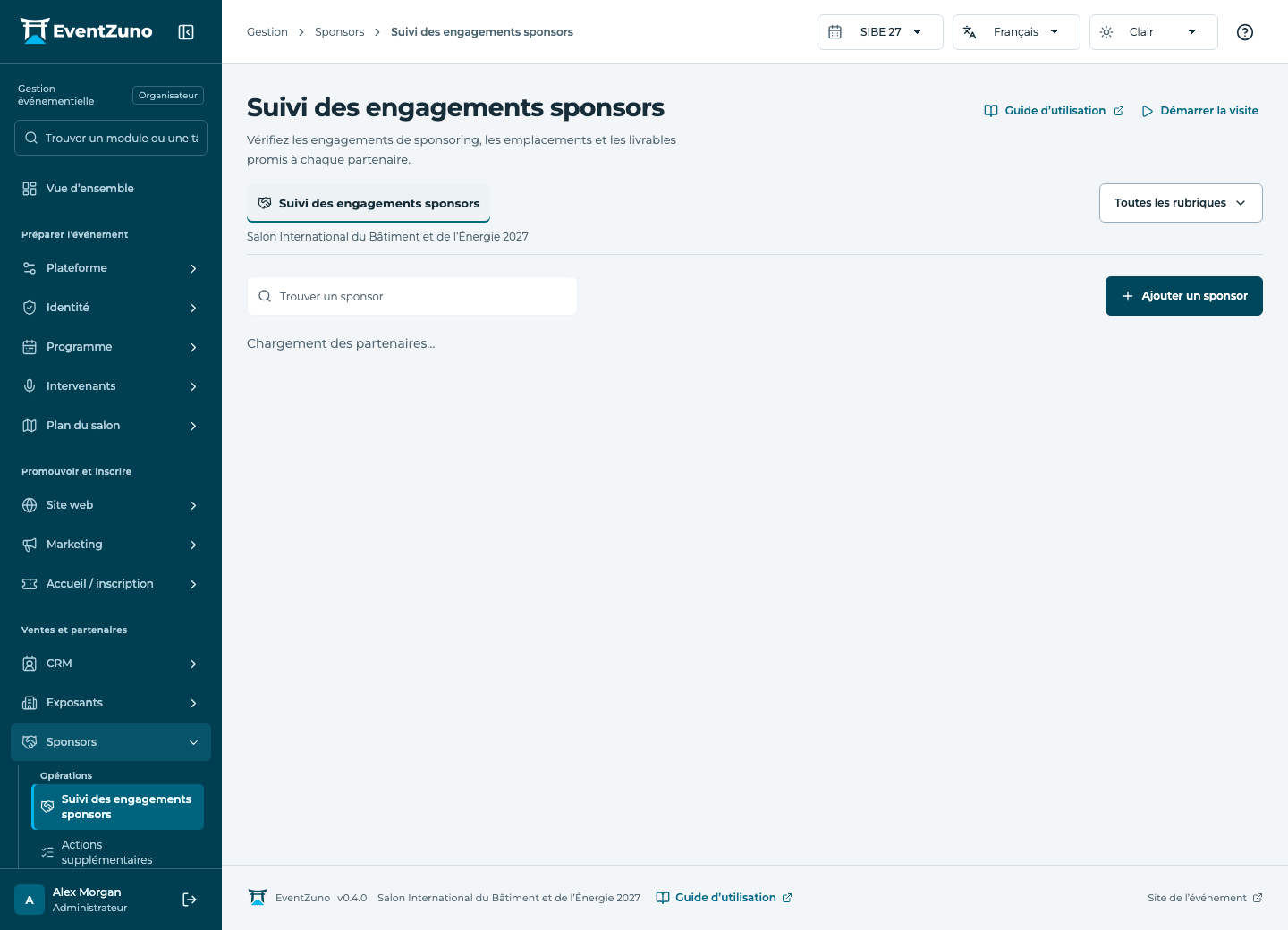Expand the Site web chevron

[193, 505]
